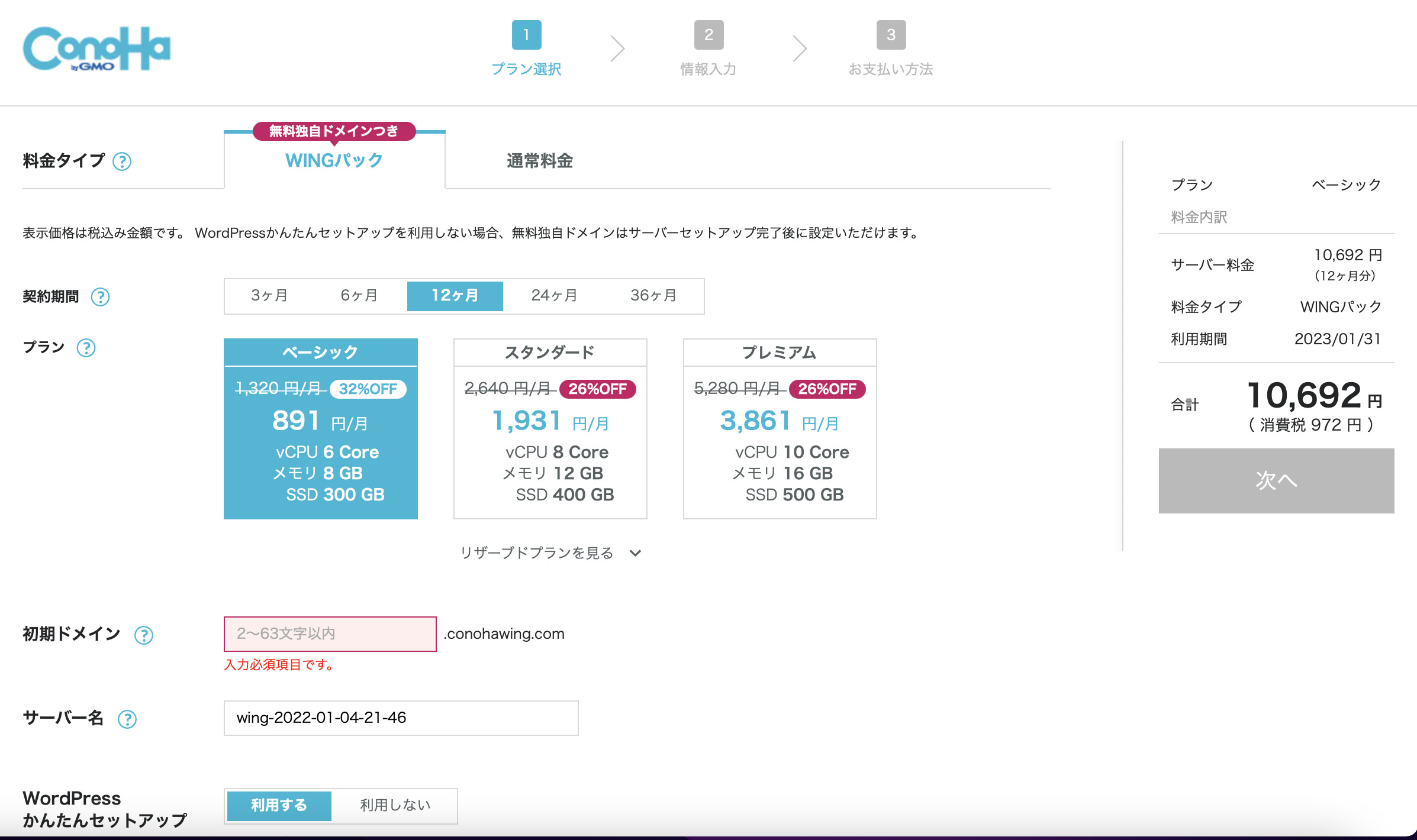Choose 6ヶ月 contract period
The width and height of the screenshot is (1417, 840).
tap(359, 296)
